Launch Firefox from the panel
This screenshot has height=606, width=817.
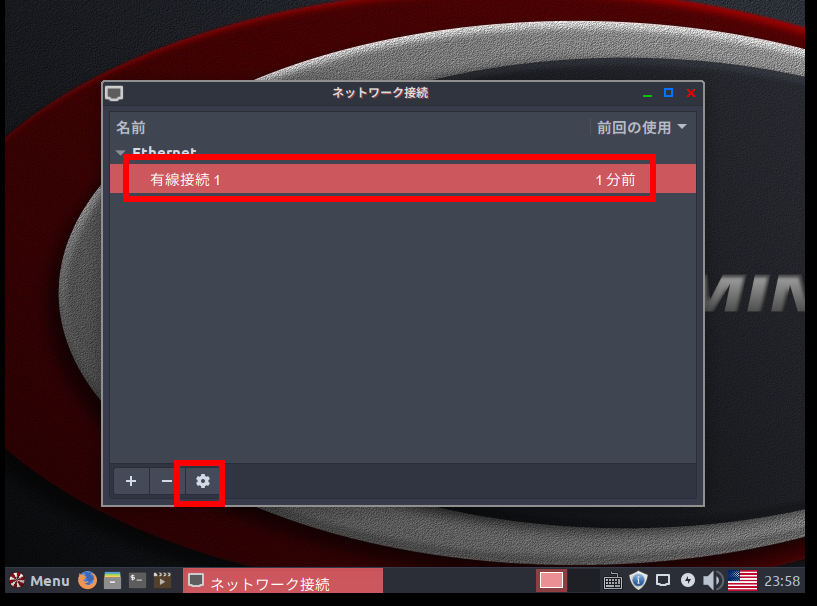tap(88, 580)
